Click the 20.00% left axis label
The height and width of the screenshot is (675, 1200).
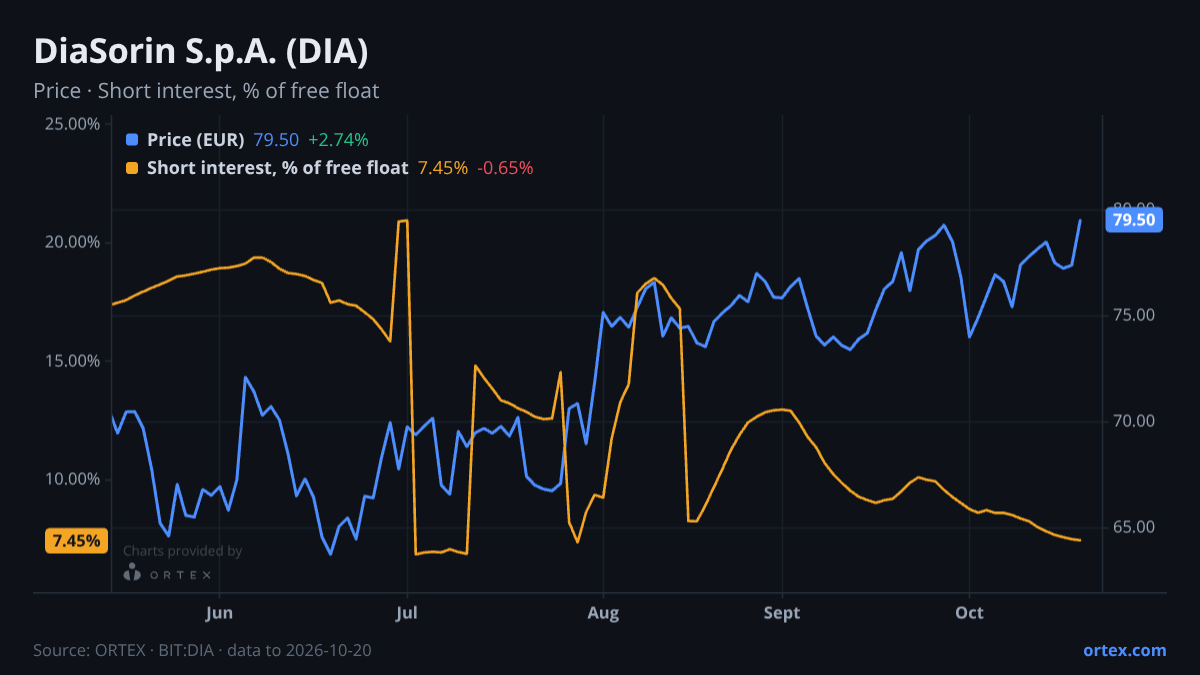[x=73, y=242]
